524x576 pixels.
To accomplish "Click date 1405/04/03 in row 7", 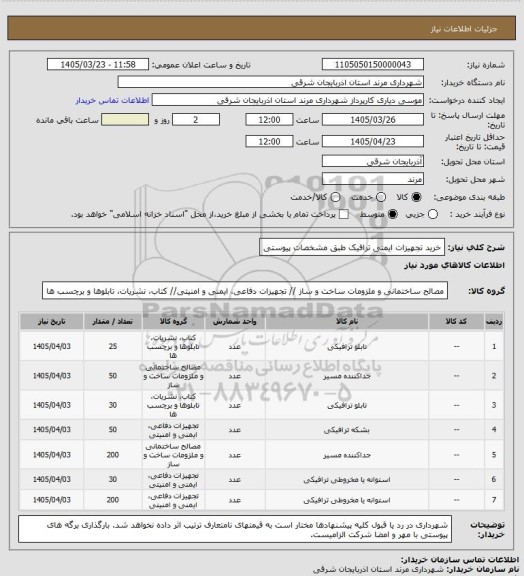I will pyautogui.click(x=51, y=500).
